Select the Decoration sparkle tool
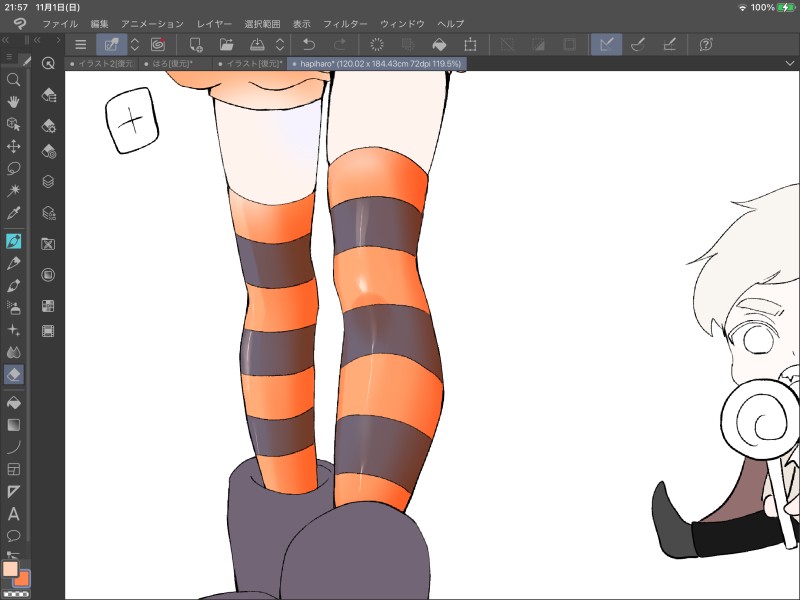Image resolution: width=800 pixels, height=600 pixels. coord(14,330)
